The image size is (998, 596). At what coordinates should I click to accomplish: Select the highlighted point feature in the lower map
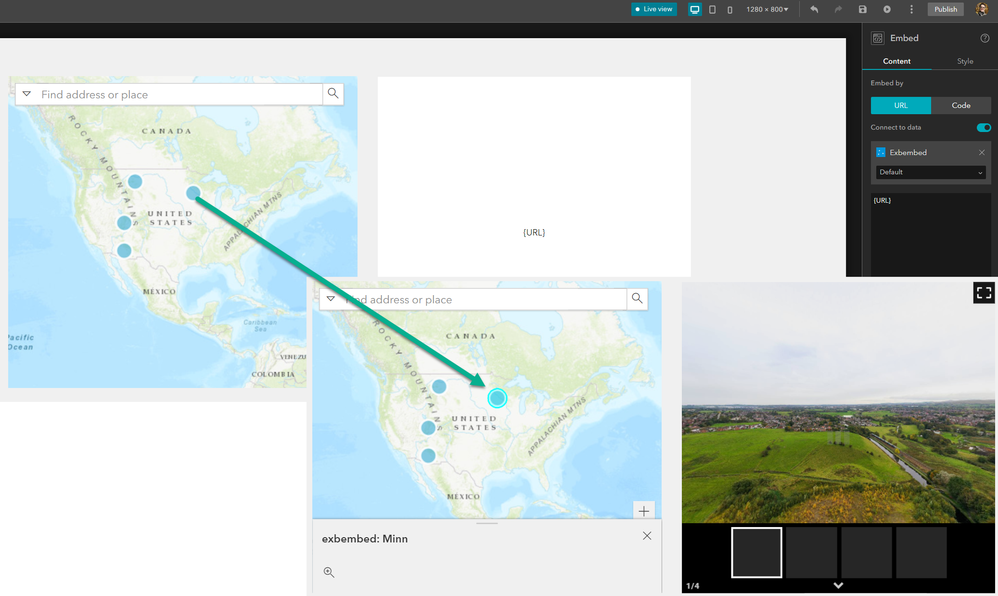497,398
